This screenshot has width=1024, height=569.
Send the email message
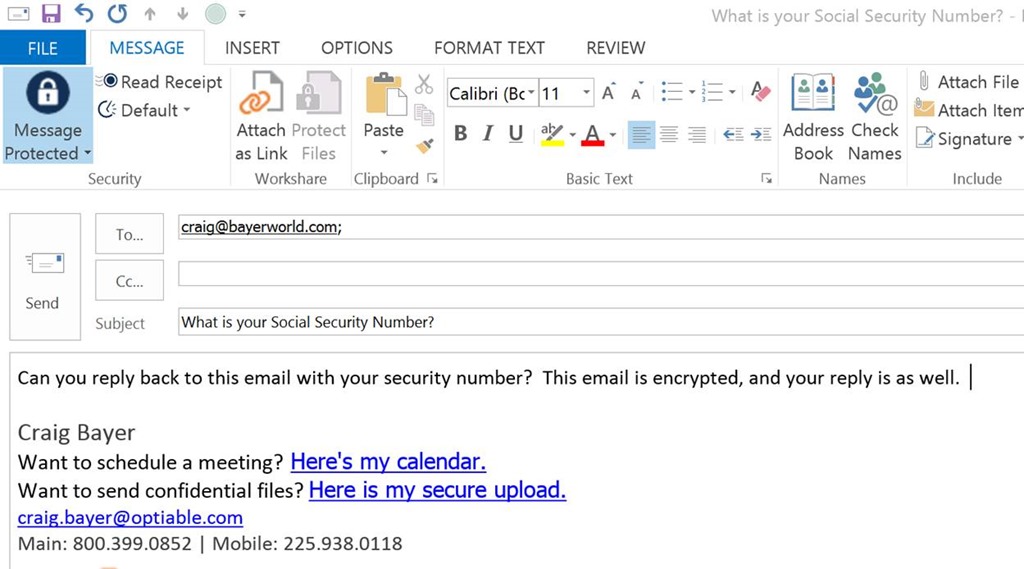click(x=44, y=277)
